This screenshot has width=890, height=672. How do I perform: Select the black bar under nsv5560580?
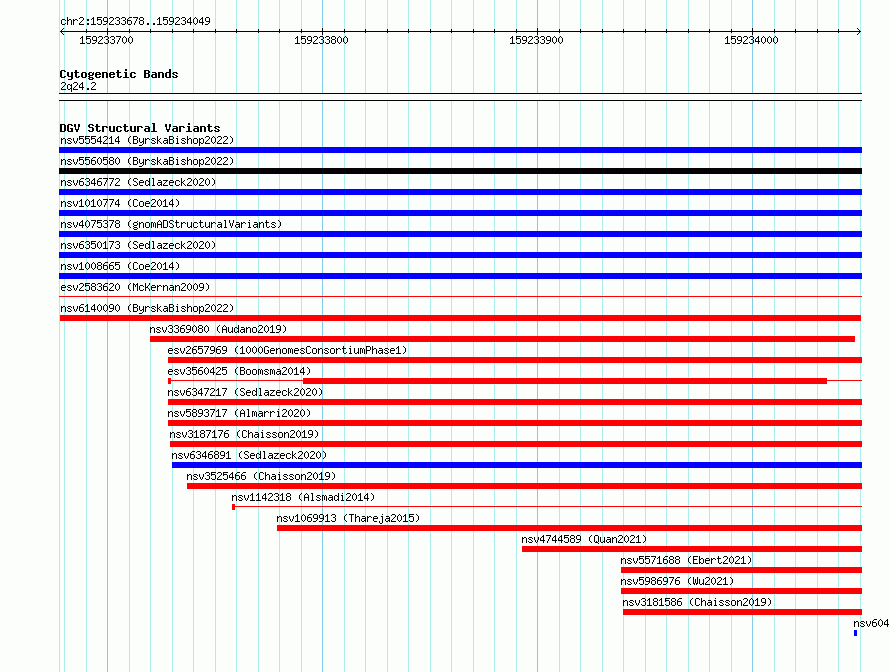coord(460,171)
